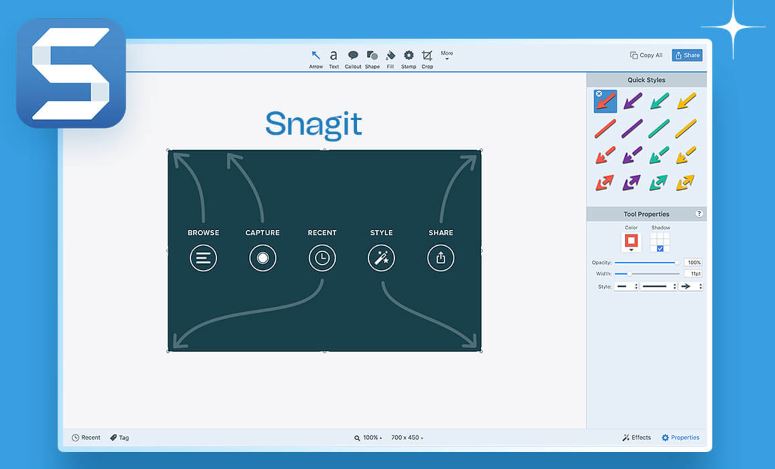Open the red Color swatch picker
Screen dimensions: 775x469
click(631, 242)
